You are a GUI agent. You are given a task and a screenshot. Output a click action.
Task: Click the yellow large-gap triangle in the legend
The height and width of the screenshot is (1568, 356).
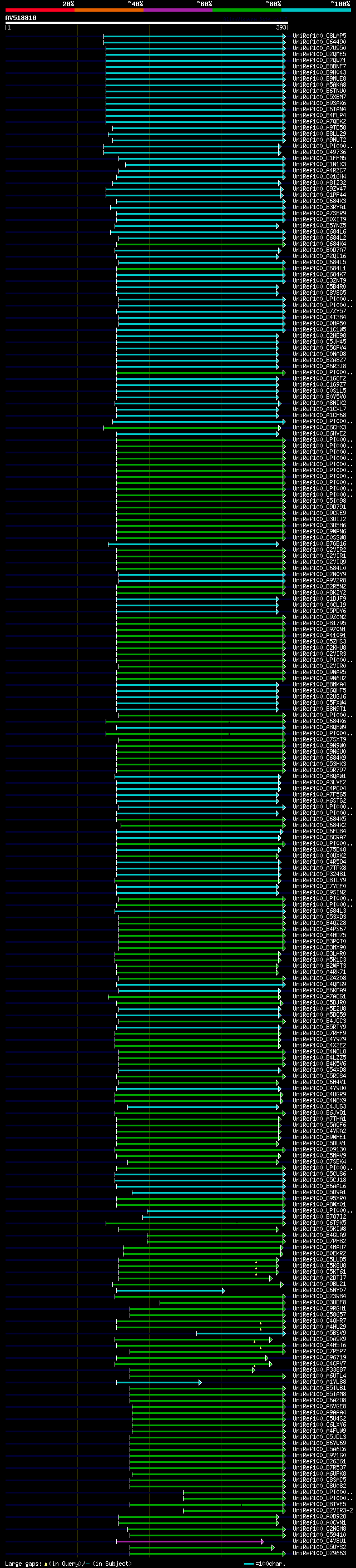(46, 1564)
